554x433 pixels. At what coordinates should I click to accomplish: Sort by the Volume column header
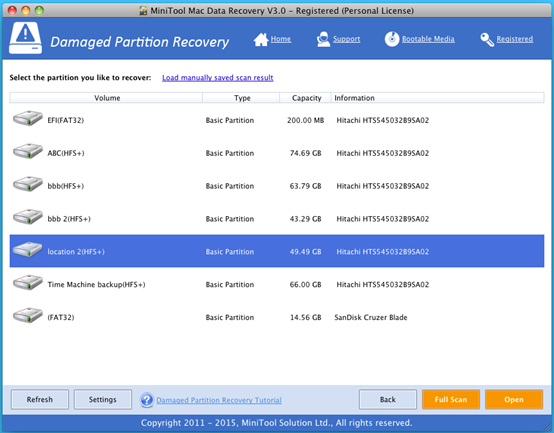(x=106, y=98)
